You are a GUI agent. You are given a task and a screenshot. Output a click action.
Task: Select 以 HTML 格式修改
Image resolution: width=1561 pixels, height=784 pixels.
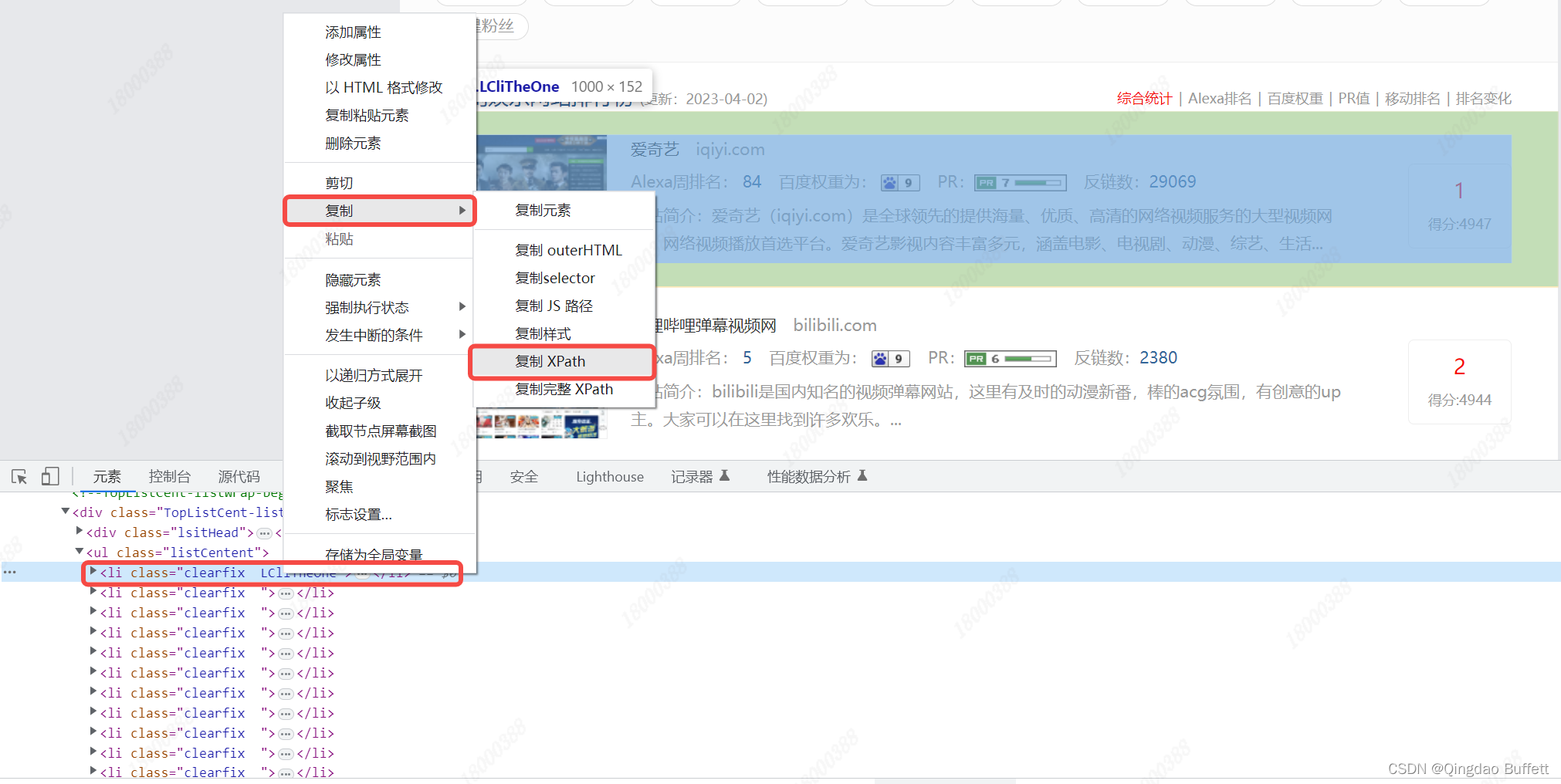pos(380,88)
